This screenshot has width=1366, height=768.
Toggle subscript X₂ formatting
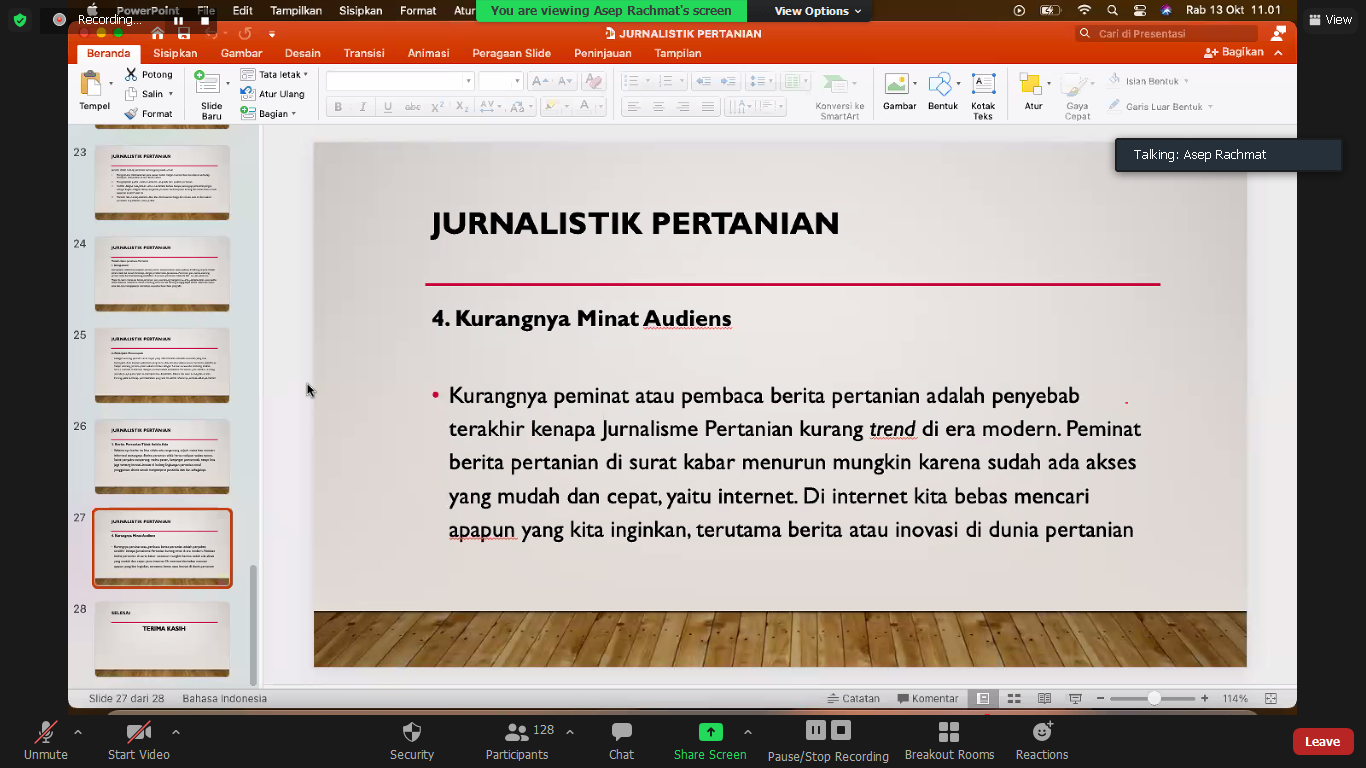[x=461, y=107]
